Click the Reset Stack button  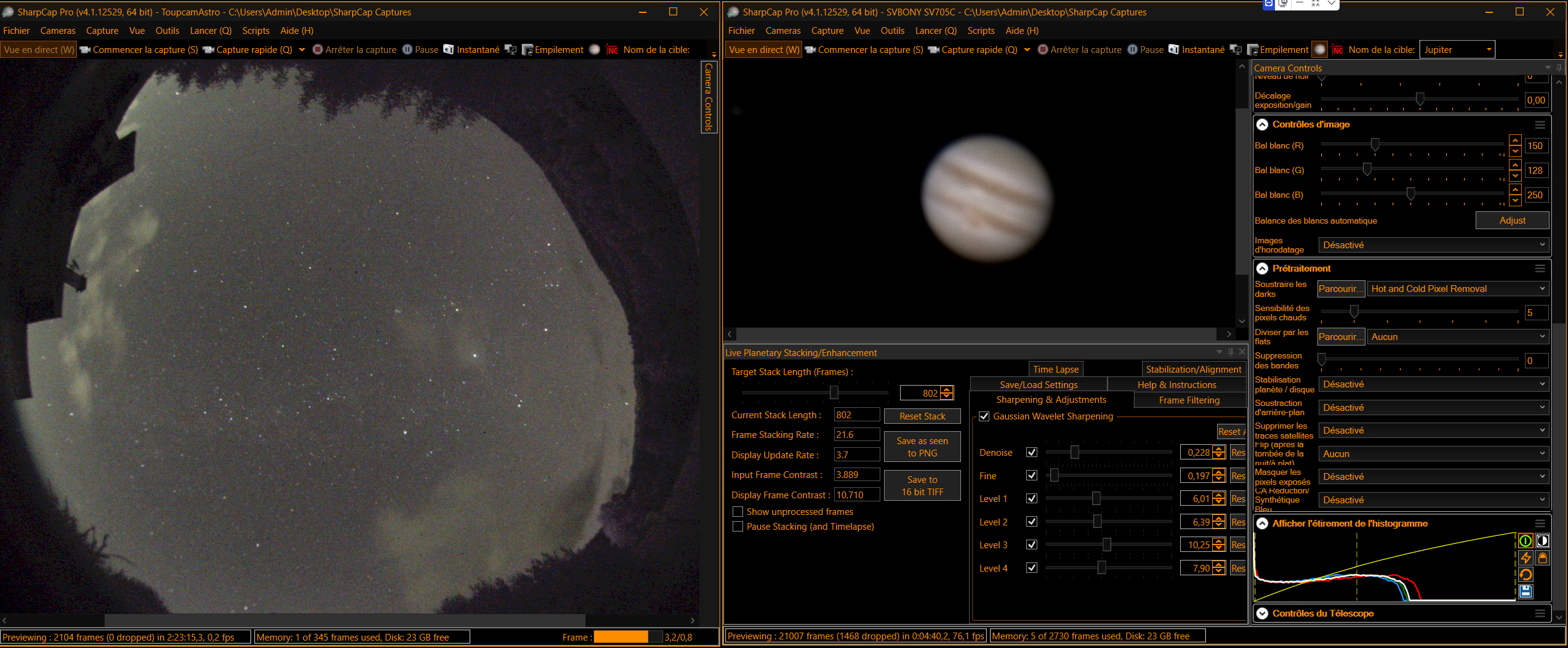pos(922,416)
